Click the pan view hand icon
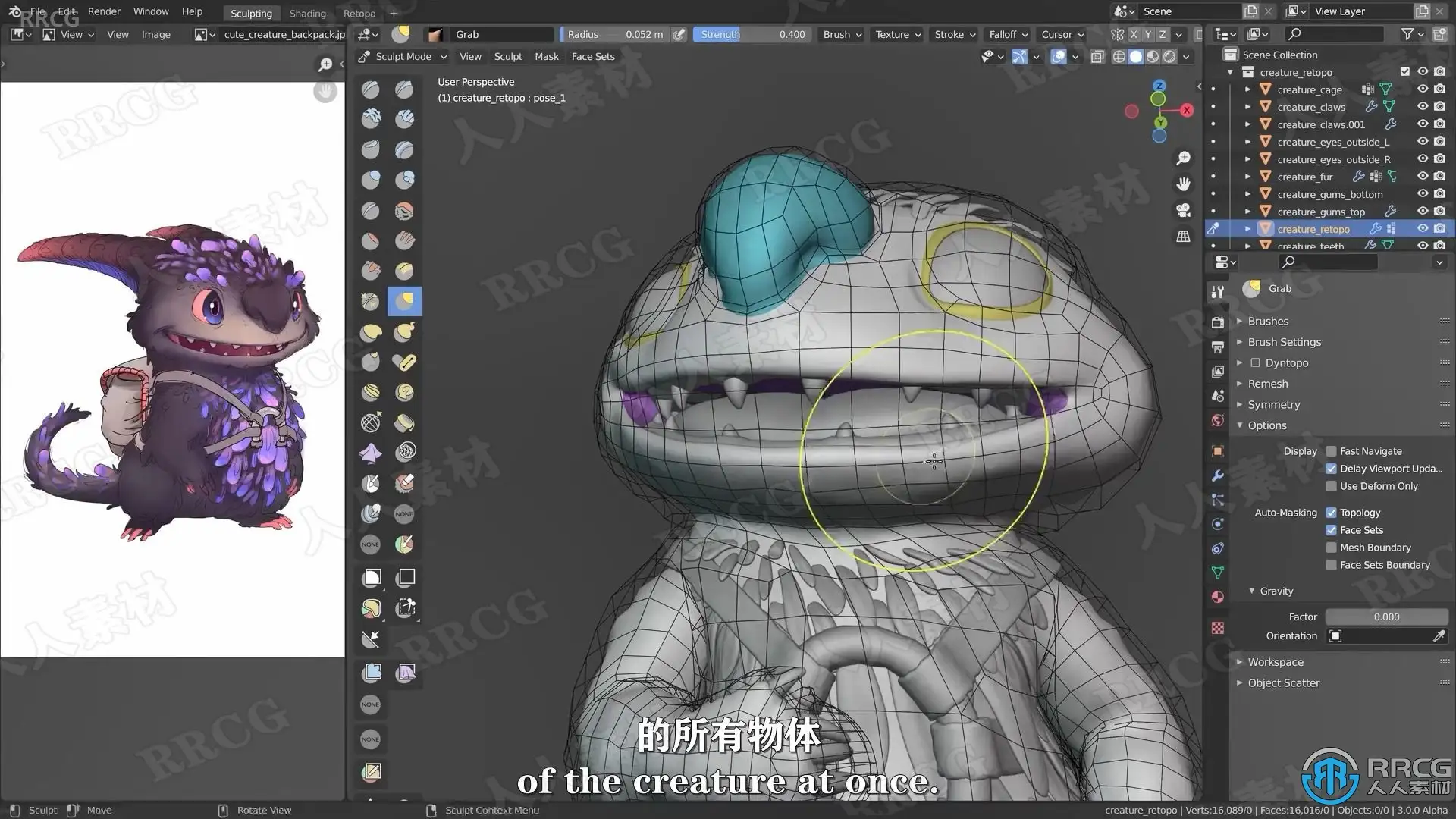The image size is (1456, 819). [x=1183, y=184]
